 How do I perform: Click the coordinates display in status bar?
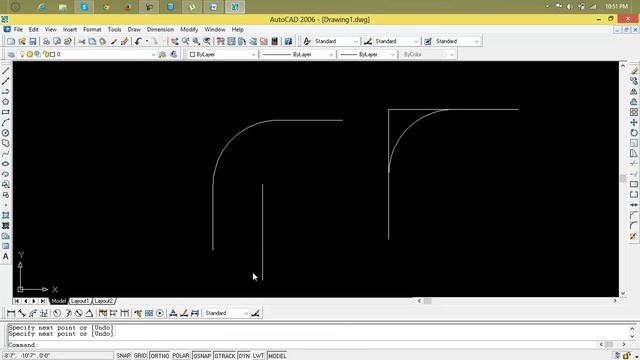pos(57,356)
